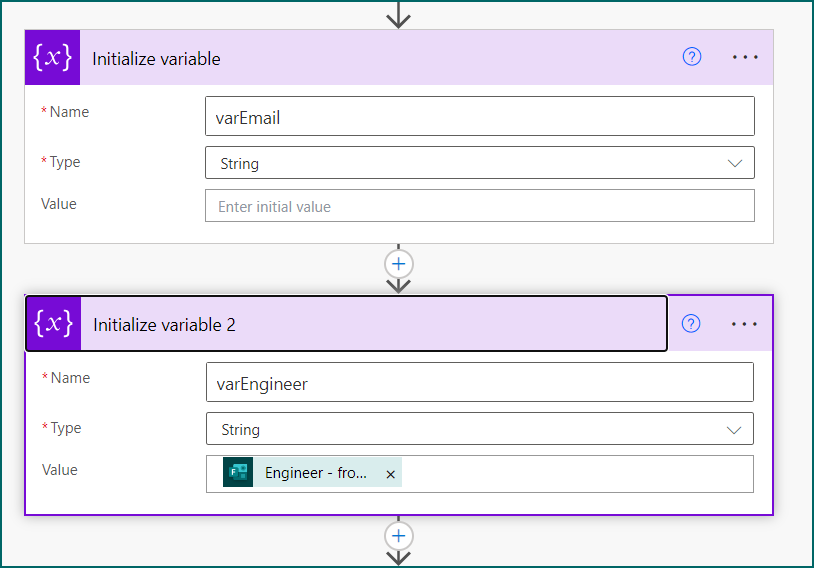Viewport: 814px width, 568px height.
Task: Click the empty Enter initial value field
Action: tap(480, 206)
